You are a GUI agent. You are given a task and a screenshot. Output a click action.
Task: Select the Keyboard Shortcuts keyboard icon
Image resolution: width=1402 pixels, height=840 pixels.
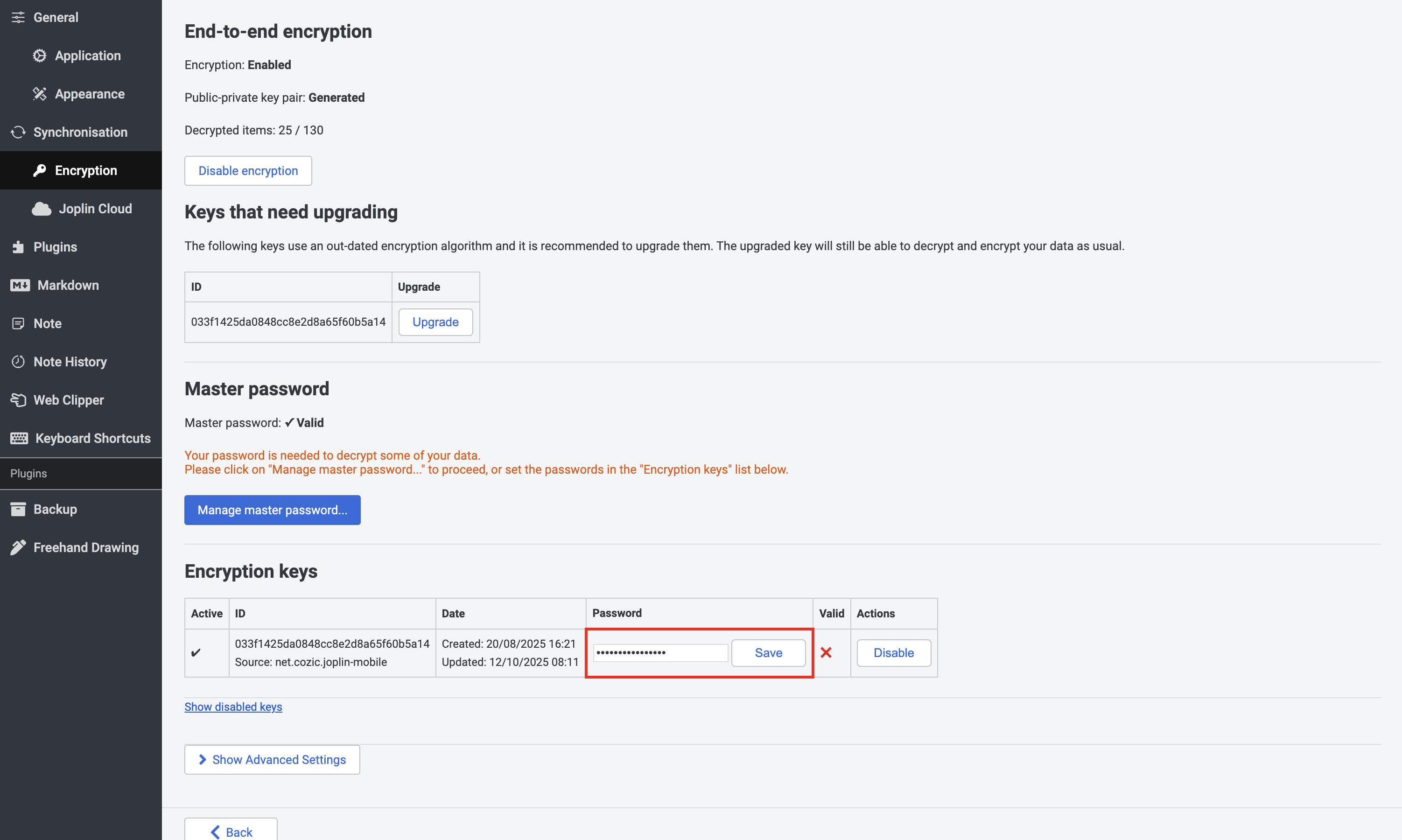tap(19, 438)
